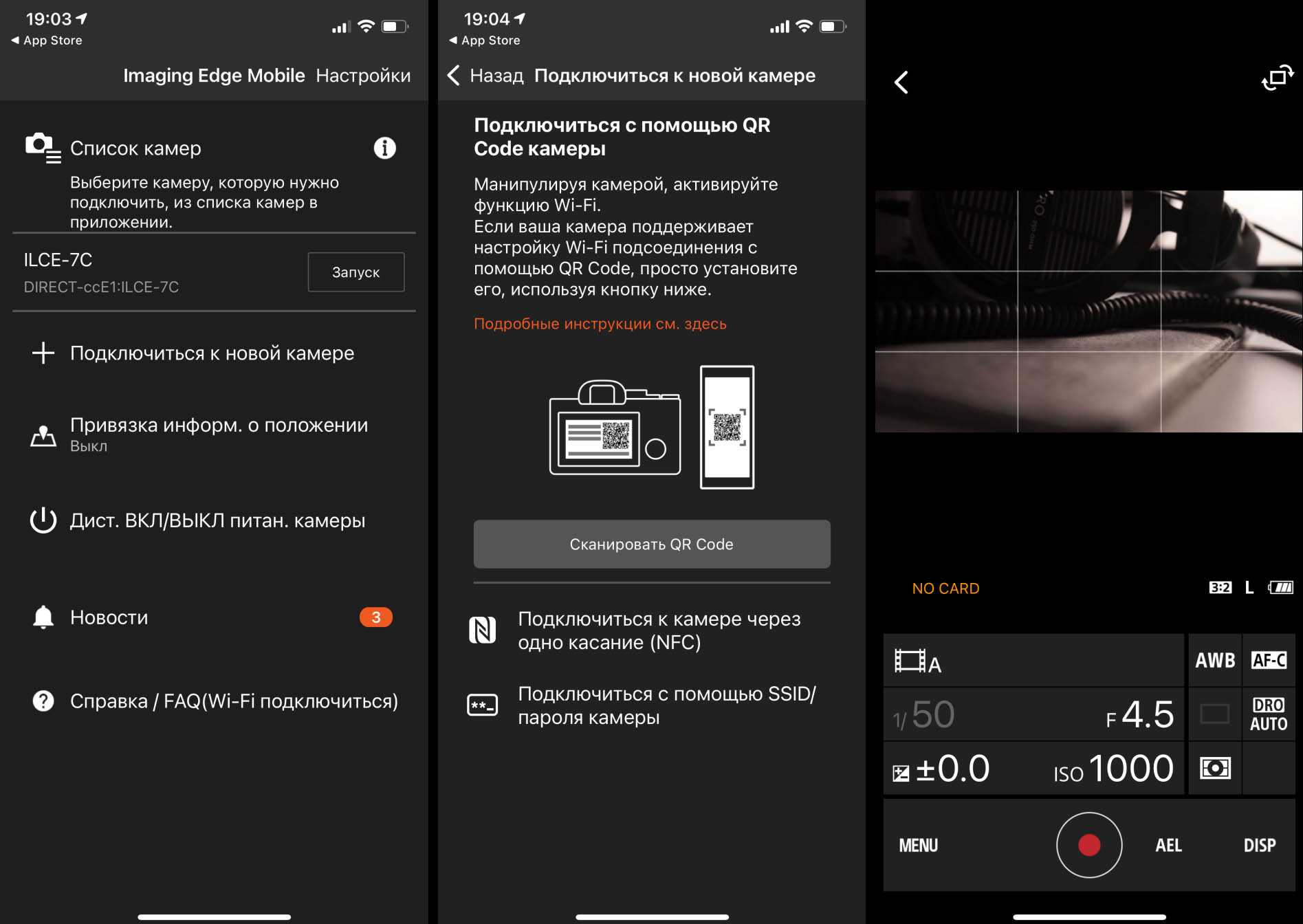Choose connect via SSID/password option

click(x=666, y=705)
